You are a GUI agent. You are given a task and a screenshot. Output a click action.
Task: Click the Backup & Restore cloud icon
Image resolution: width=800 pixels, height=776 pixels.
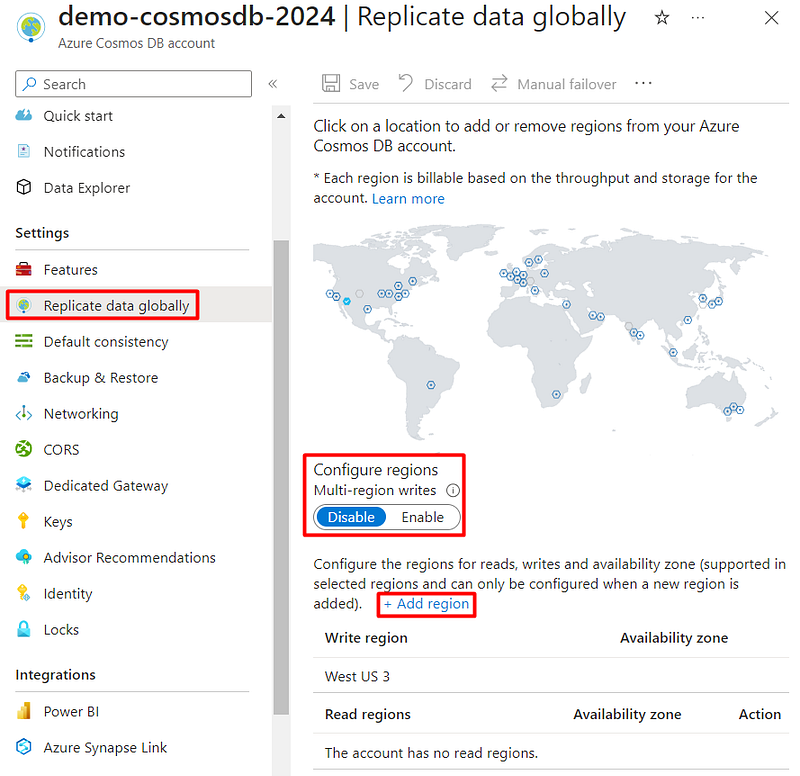[23, 378]
